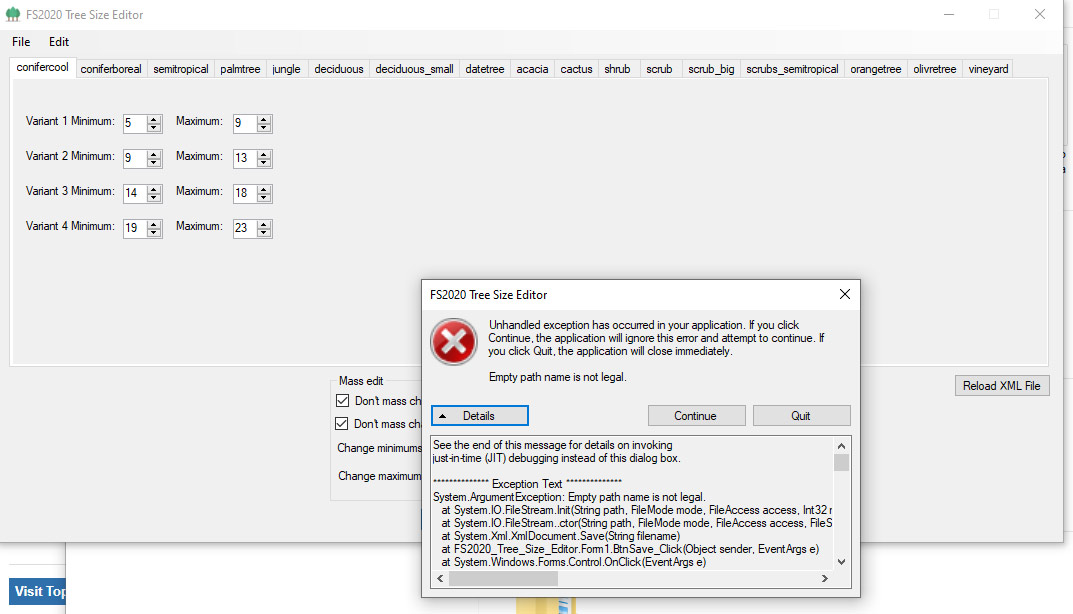Click the blue Visit Top button bottom left
Screen dimensions: 1073x614
coord(38,591)
